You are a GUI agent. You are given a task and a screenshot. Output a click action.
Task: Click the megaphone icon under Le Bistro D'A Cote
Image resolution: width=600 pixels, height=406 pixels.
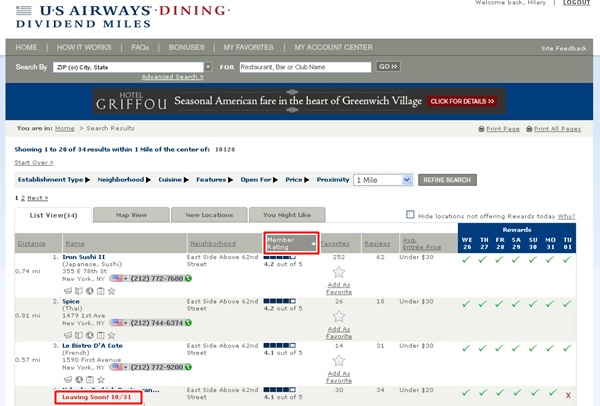[68, 380]
